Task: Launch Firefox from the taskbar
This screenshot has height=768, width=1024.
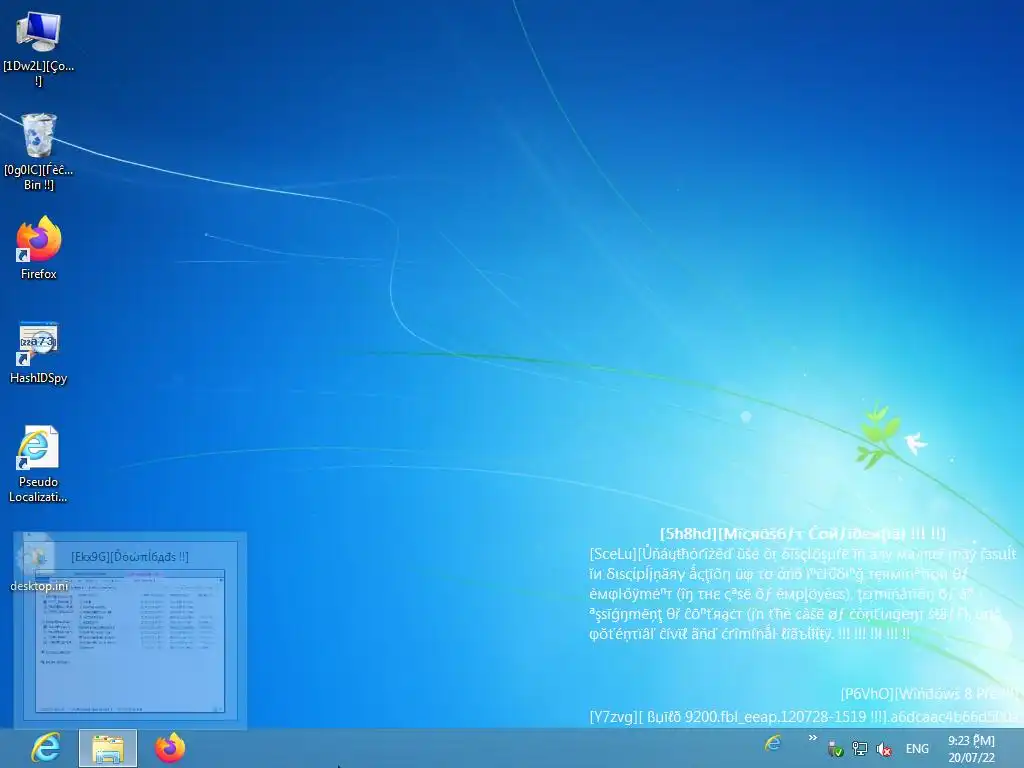Action: click(170, 748)
